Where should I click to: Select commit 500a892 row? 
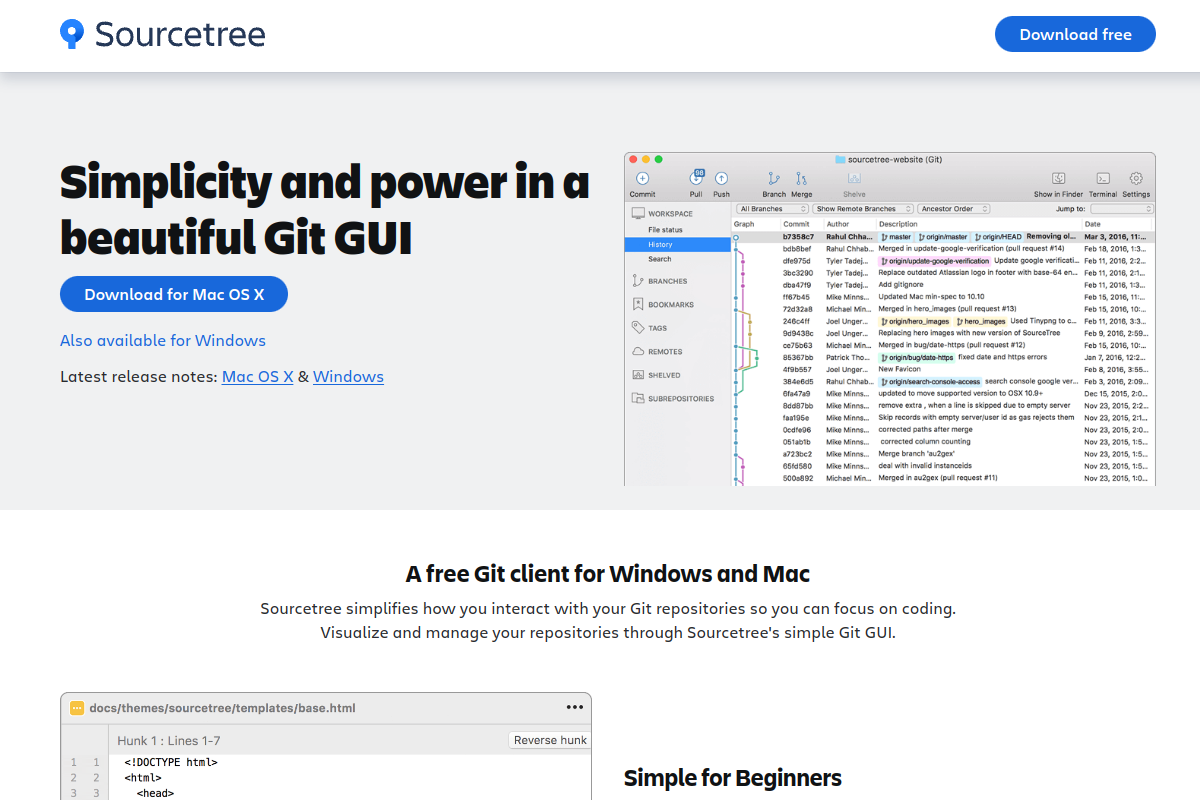point(943,478)
